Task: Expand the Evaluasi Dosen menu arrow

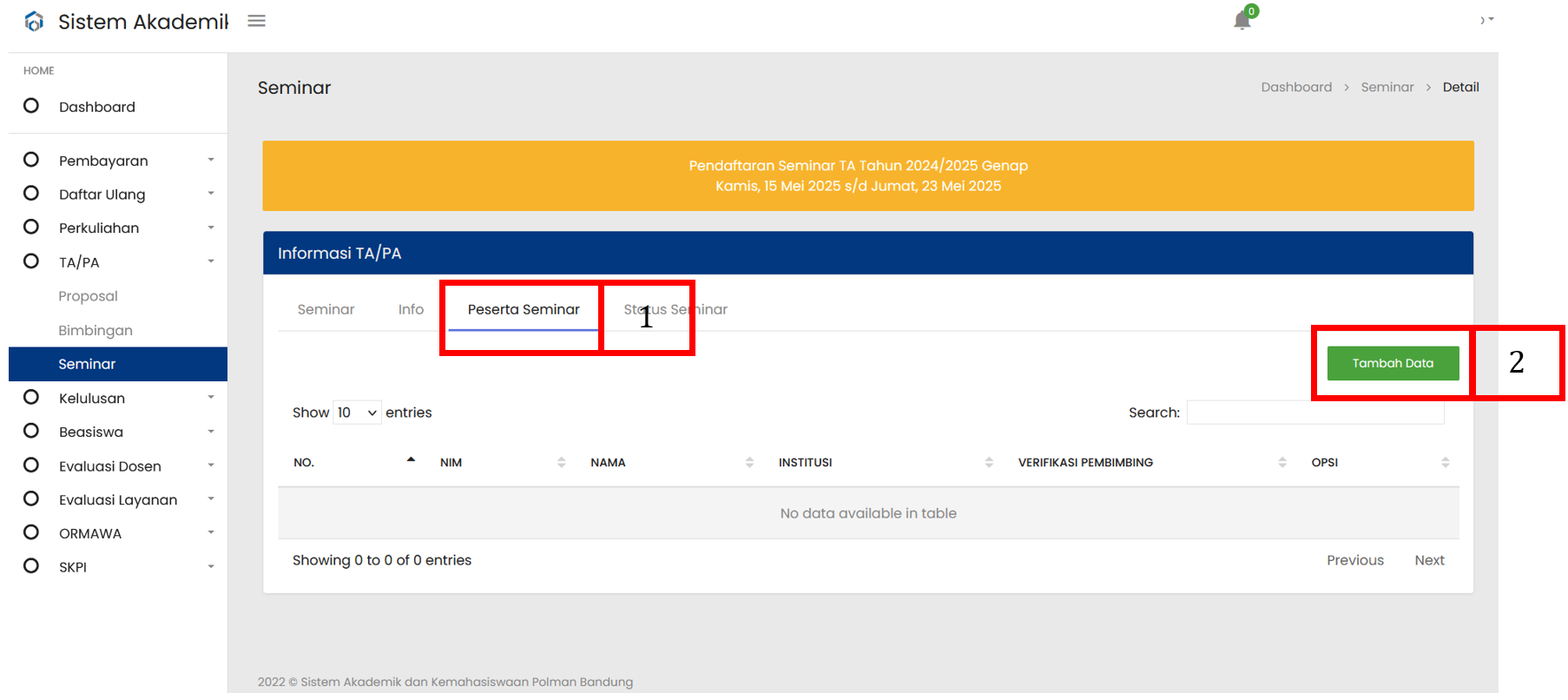Action: point(211,466)
